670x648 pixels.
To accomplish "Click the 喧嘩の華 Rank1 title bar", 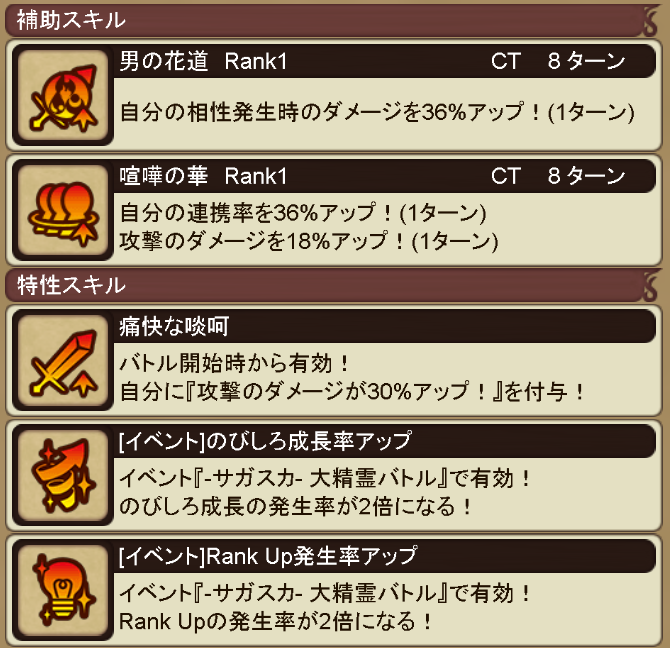I will coord(385,176).
